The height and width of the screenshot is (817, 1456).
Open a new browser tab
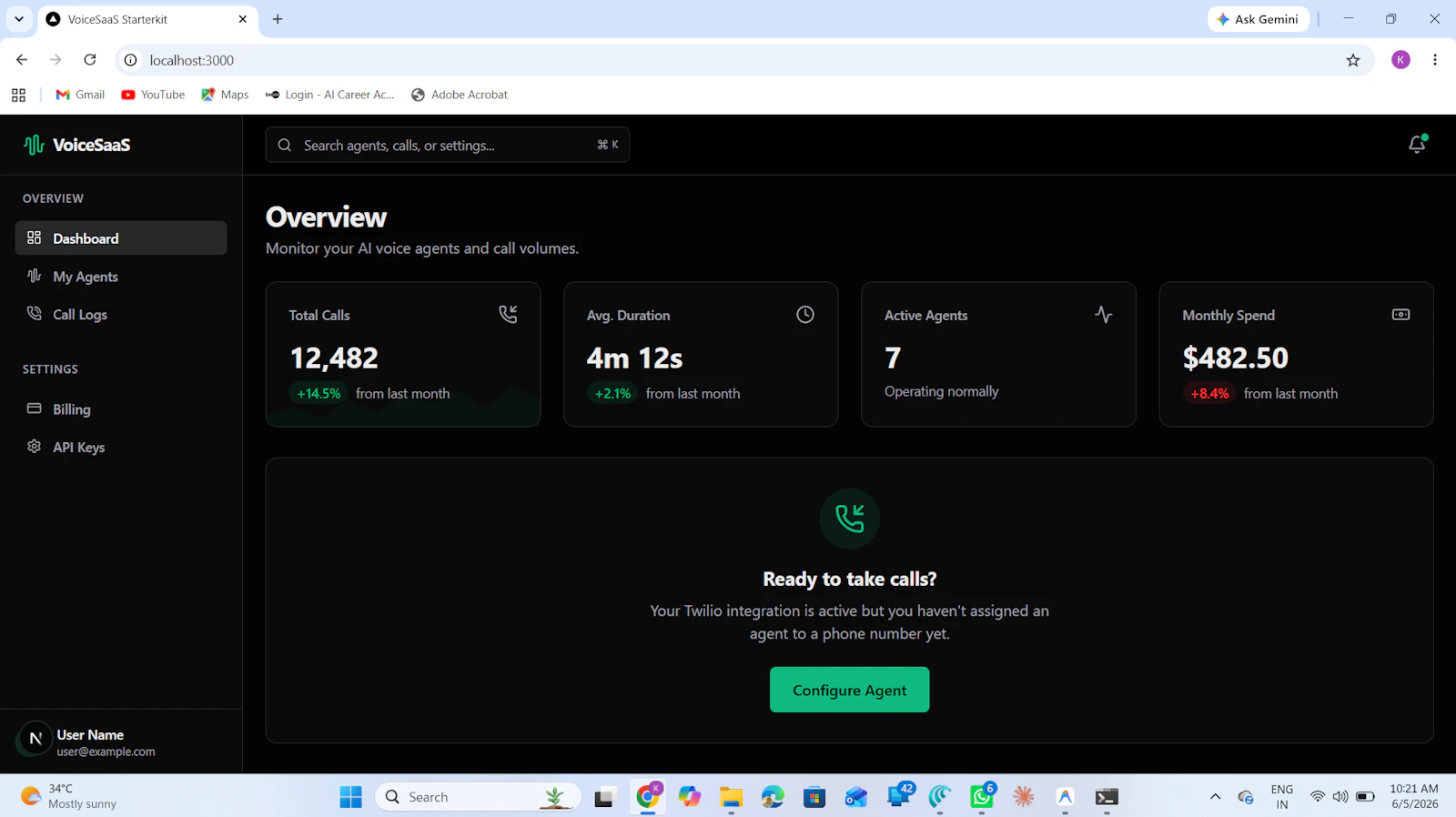click(x=278, y=19)
